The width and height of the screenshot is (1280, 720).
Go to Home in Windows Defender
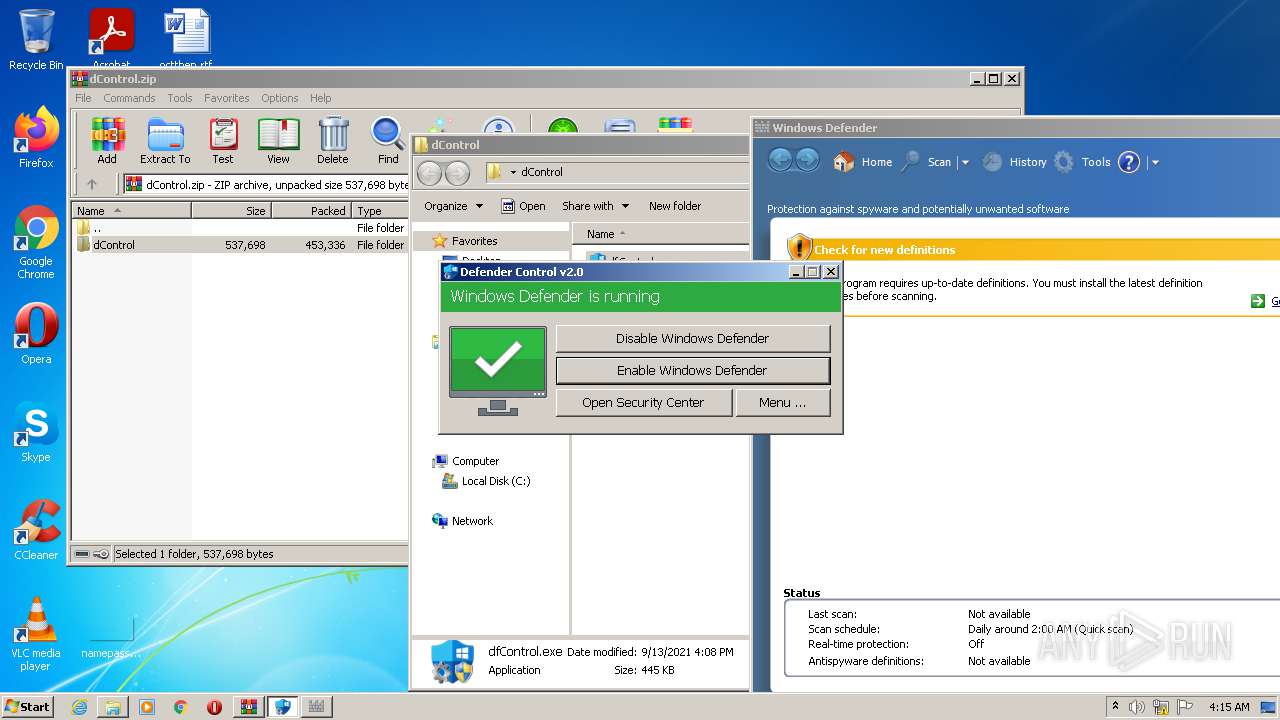(862, 162)
